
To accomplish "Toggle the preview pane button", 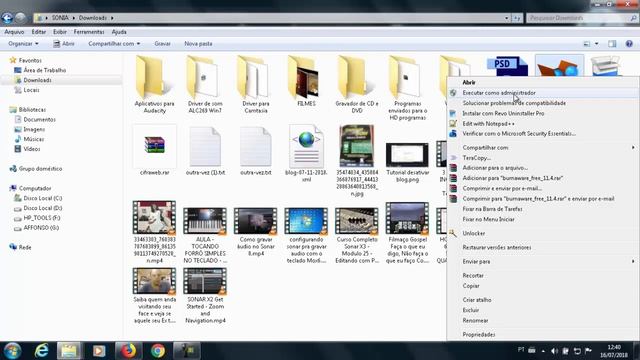I will [612, 44].
